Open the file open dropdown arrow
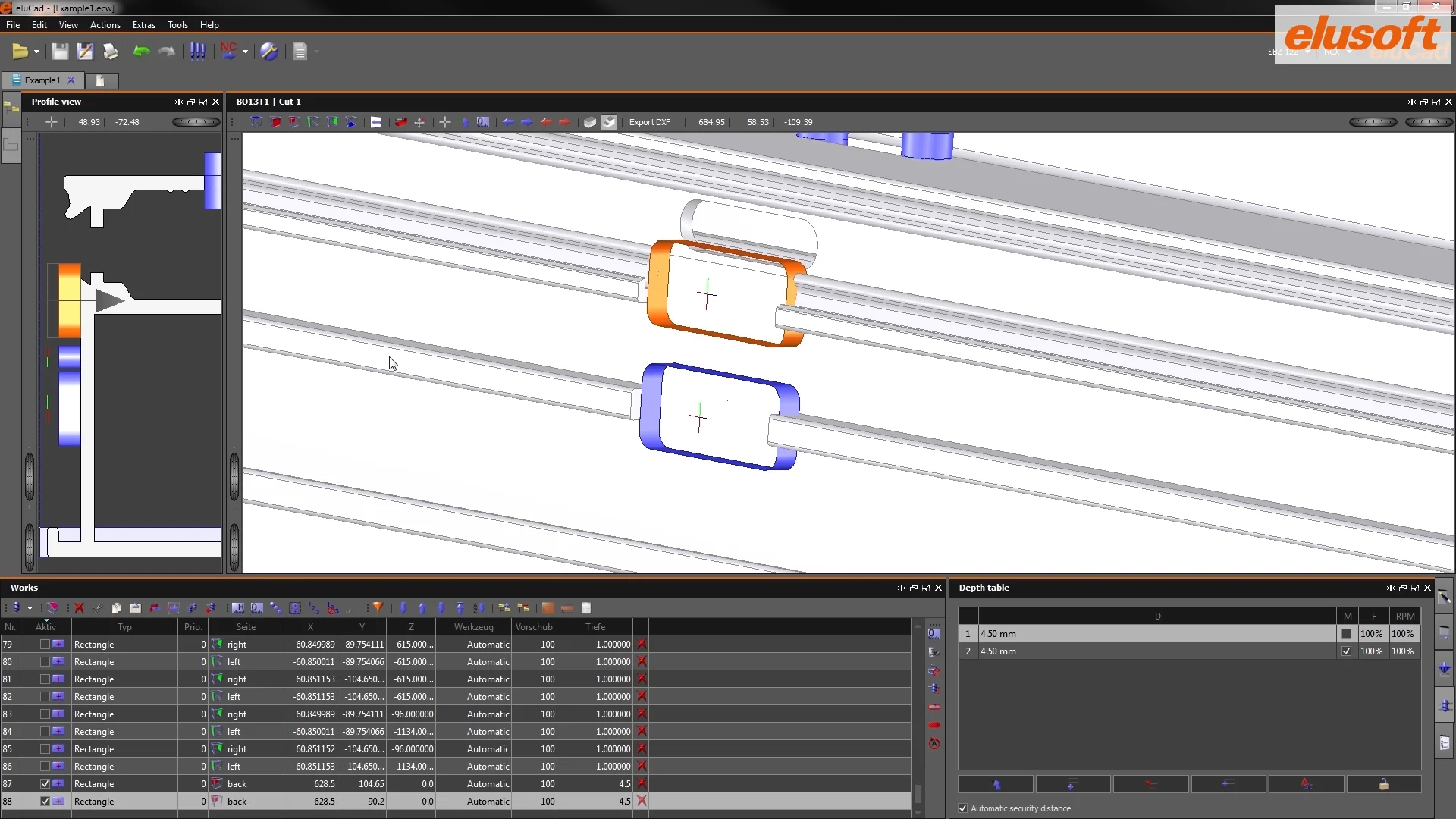 (x=36, y=51)
